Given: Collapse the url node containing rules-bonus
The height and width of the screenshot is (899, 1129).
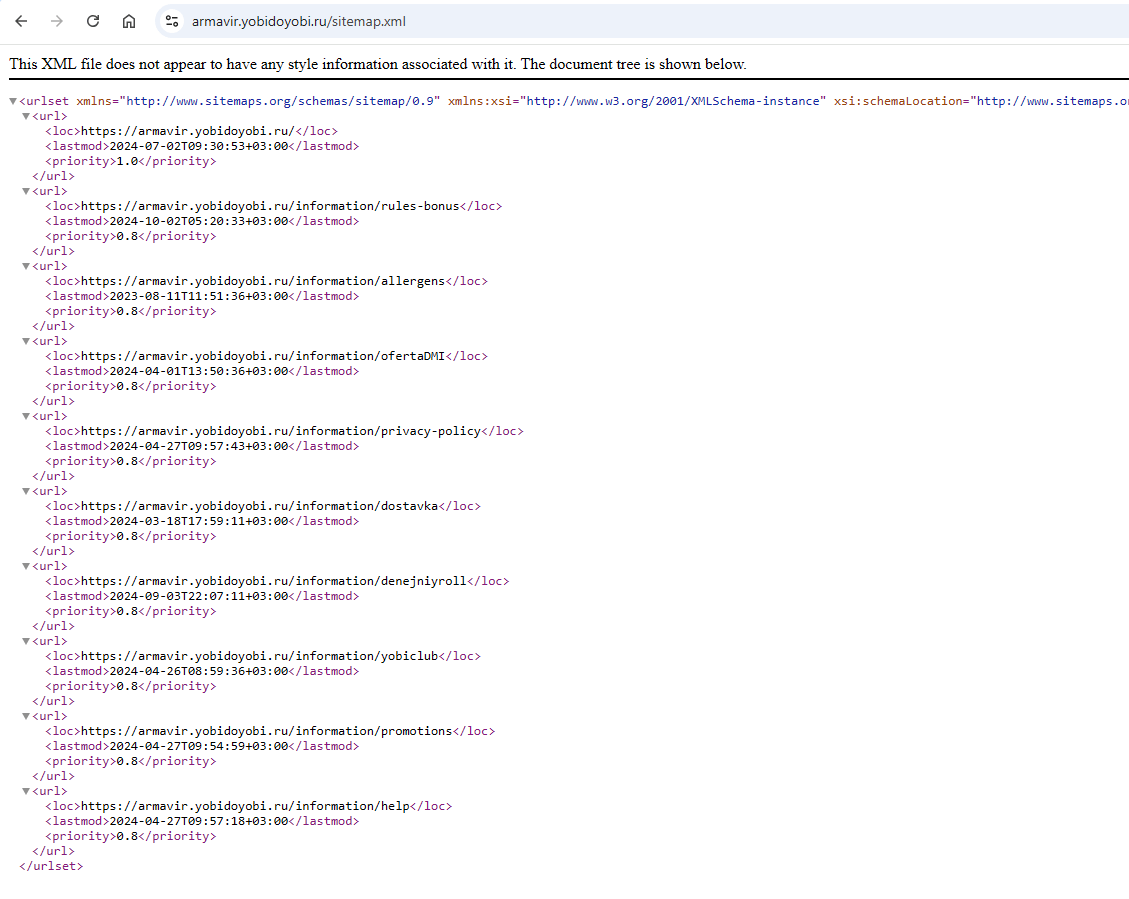Looking at the screenshot, I should [x=26, y=191].
